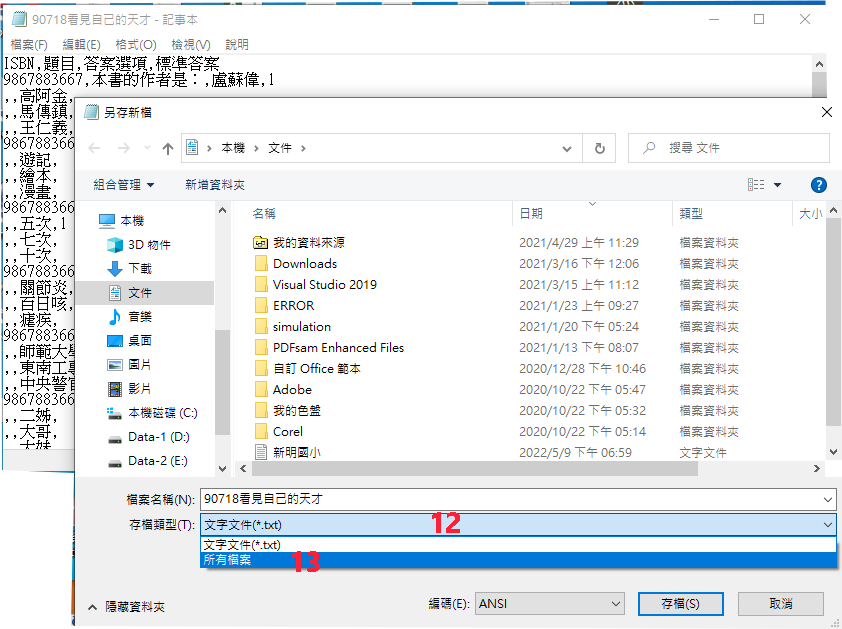Screen dimensions: 842x629
Task: Click 文件 in the address breadcrumb
Action: point(280,148)
